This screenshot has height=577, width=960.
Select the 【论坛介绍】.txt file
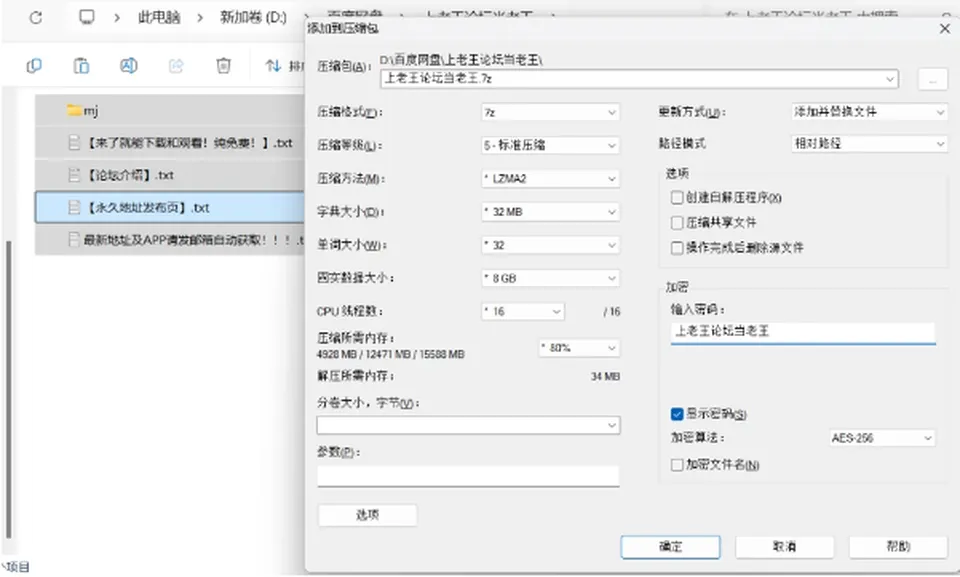pos(170,175)
